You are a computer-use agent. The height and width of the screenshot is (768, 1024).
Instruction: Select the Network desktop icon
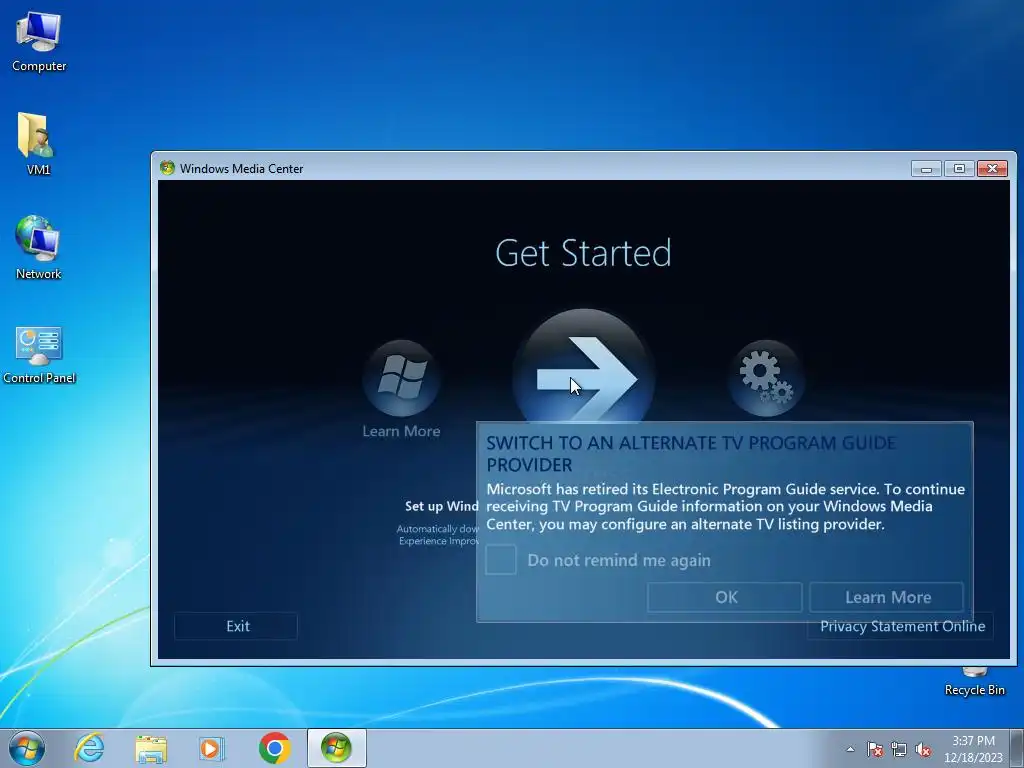pyautogui.click(x=39, y=248)
